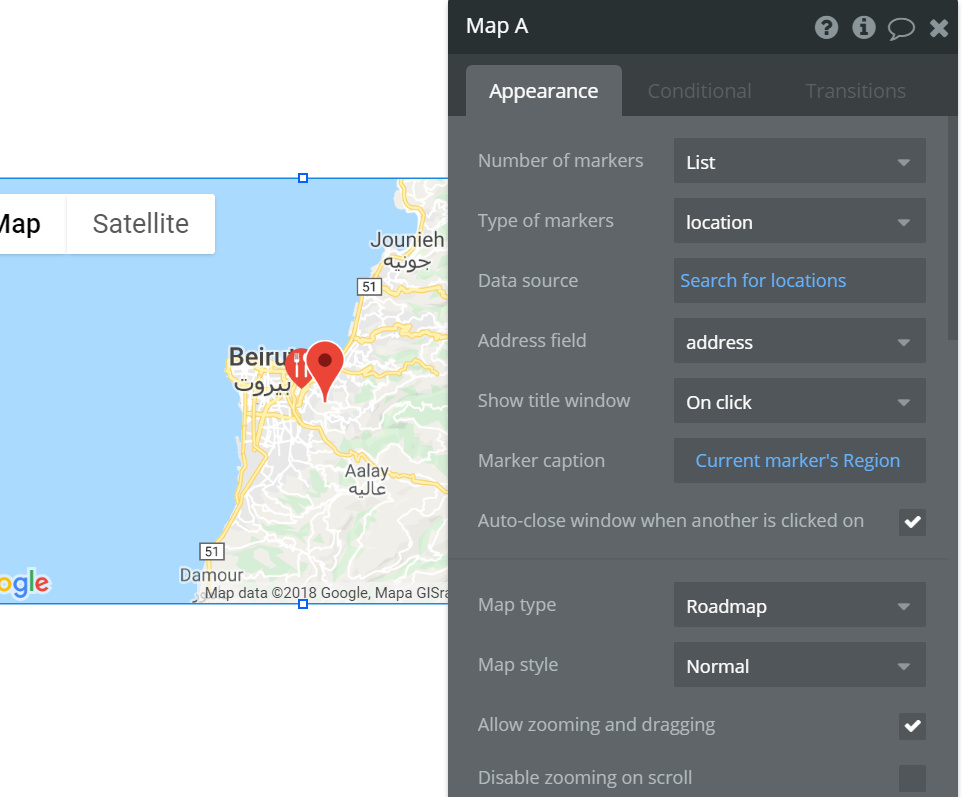Toggle Auto-close window when another is clicked
The height and width of the screenshot is (797, 962).
pos(912,522)
